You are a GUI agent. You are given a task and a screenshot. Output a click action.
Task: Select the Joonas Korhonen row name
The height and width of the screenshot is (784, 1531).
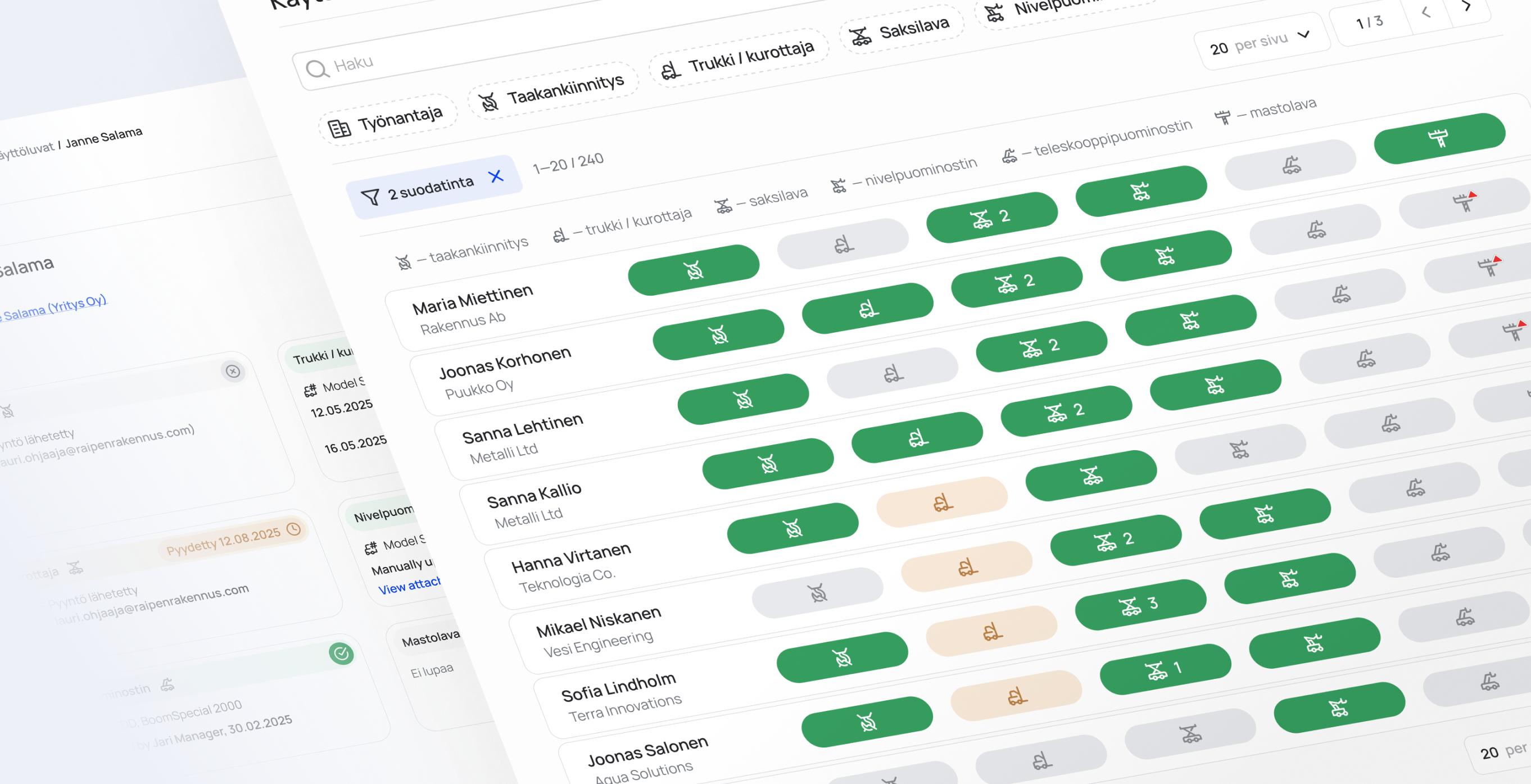[505, 362]
